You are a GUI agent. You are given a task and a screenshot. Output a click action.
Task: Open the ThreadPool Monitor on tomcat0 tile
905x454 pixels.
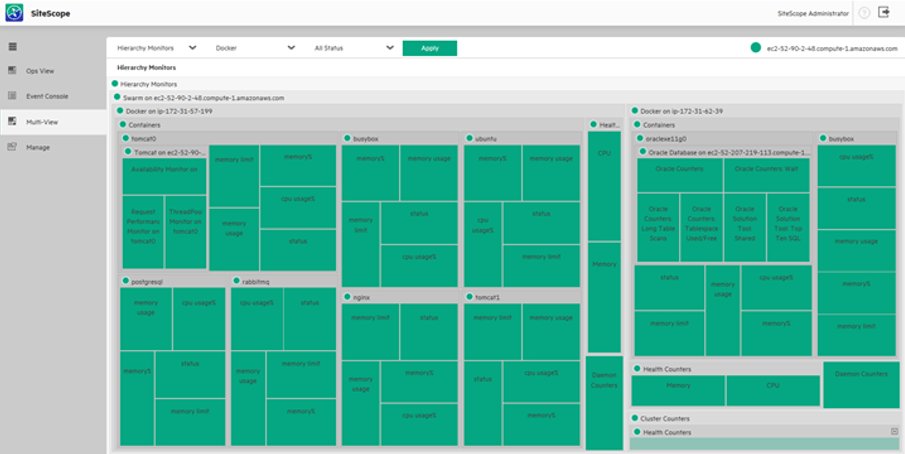[185, 232]
